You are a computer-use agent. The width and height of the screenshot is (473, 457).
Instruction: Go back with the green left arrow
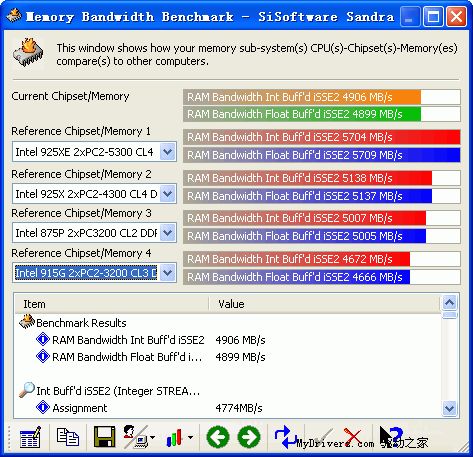click(218, 437)
